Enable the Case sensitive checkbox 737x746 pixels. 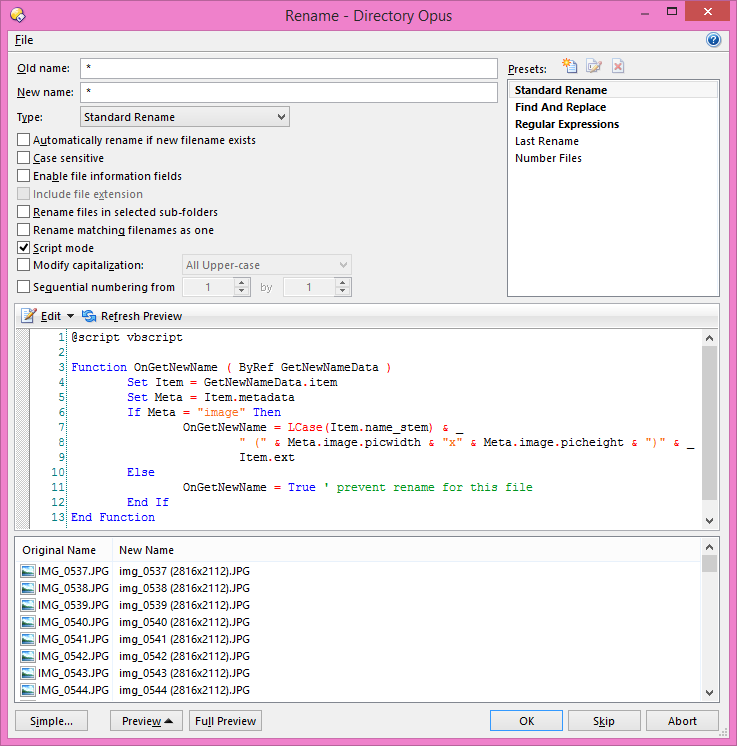point(24,158)
